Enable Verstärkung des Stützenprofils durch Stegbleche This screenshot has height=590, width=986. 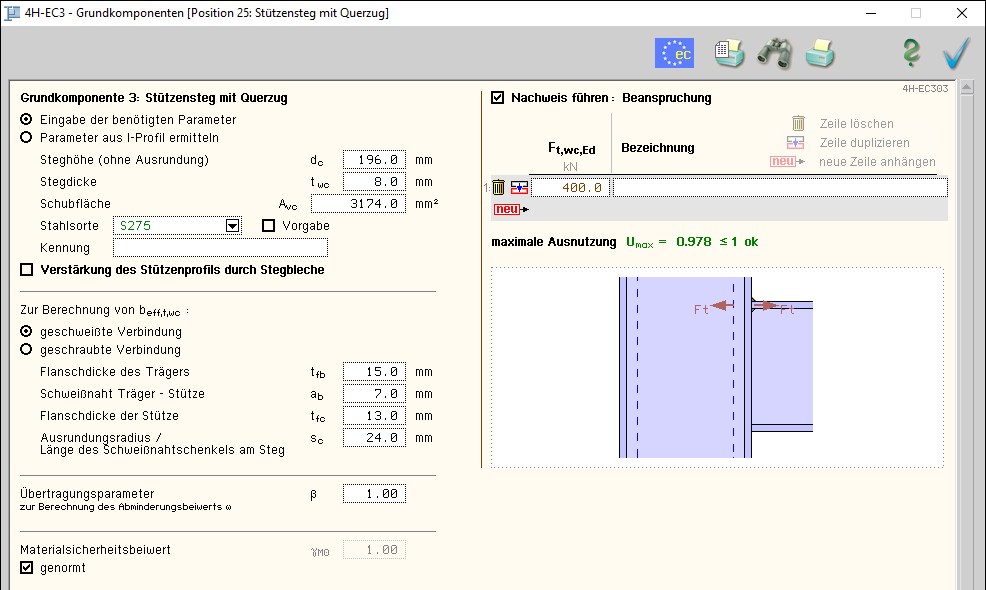click(27, 270)
